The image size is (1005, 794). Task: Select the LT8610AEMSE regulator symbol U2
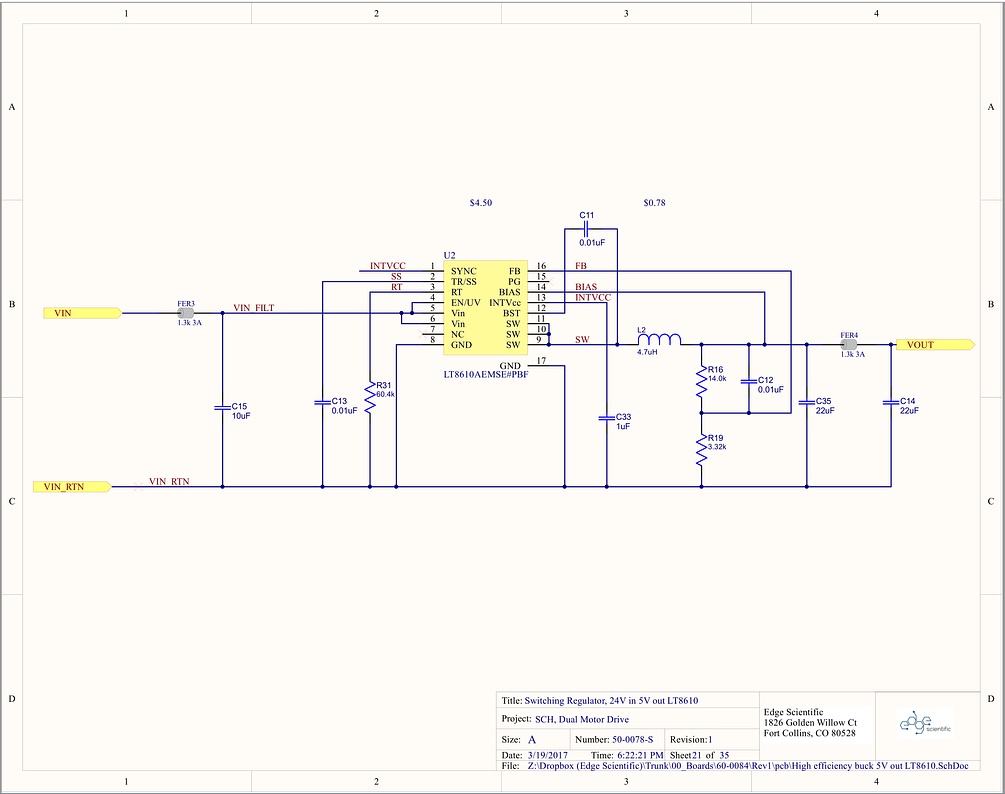coord(485,305)
